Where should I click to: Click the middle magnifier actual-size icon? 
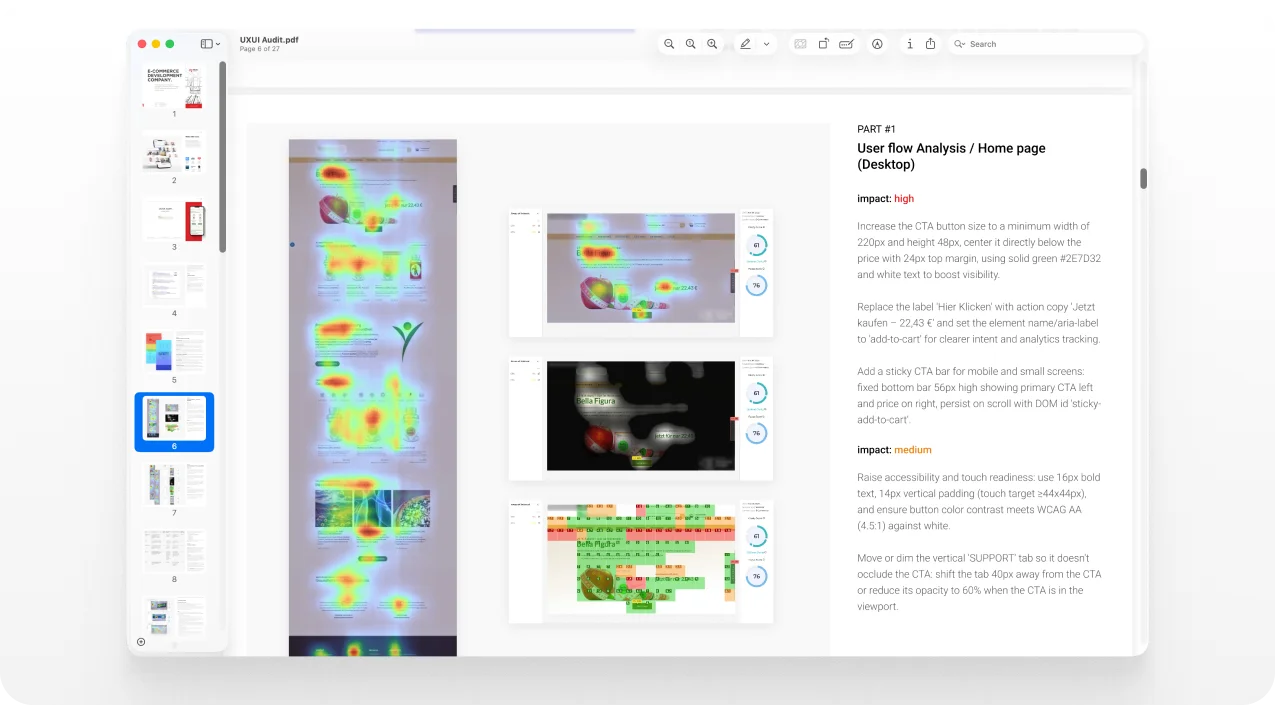690,44
